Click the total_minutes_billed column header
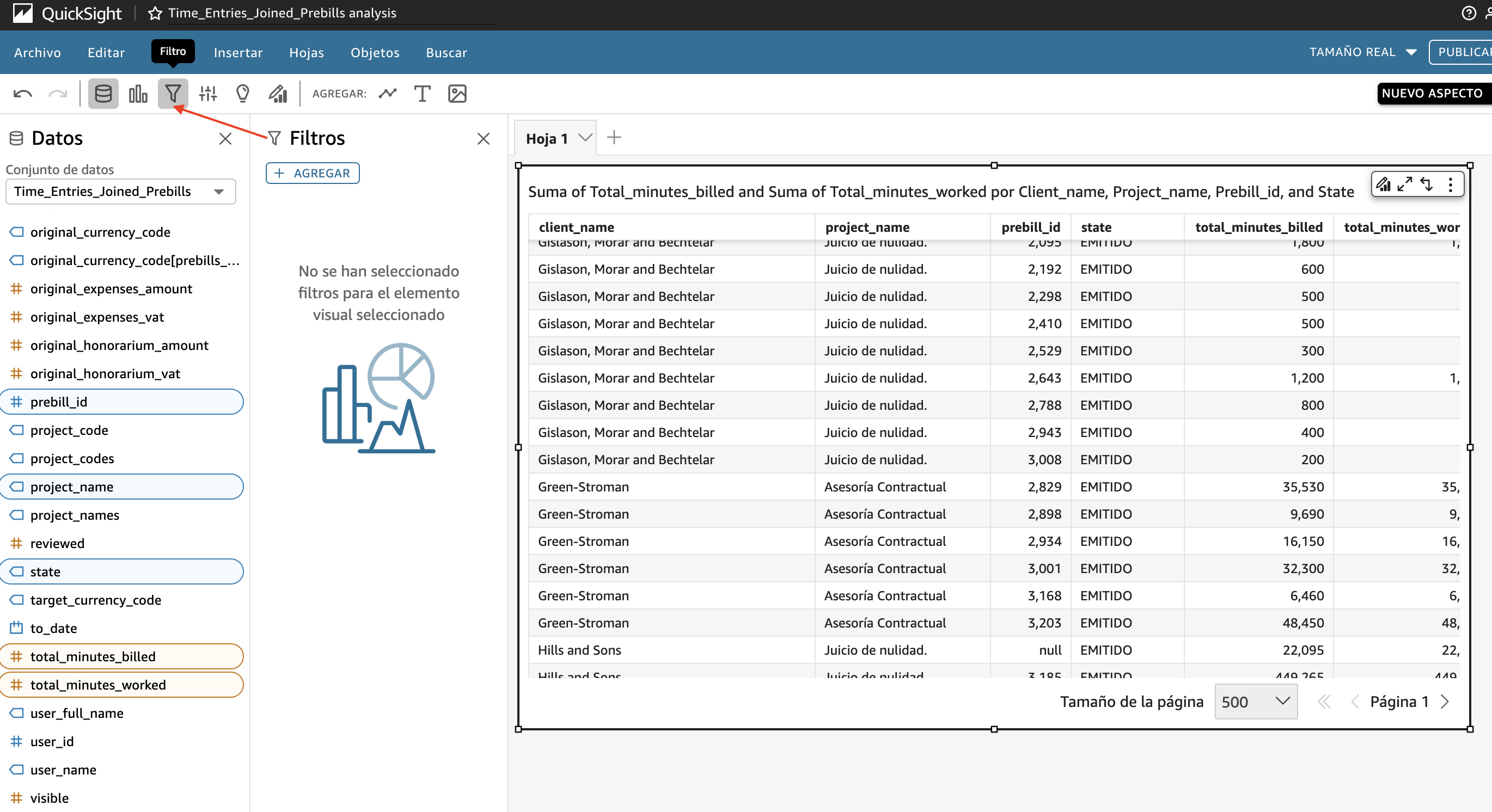 pyautogui.click(x=1259, y=227)
